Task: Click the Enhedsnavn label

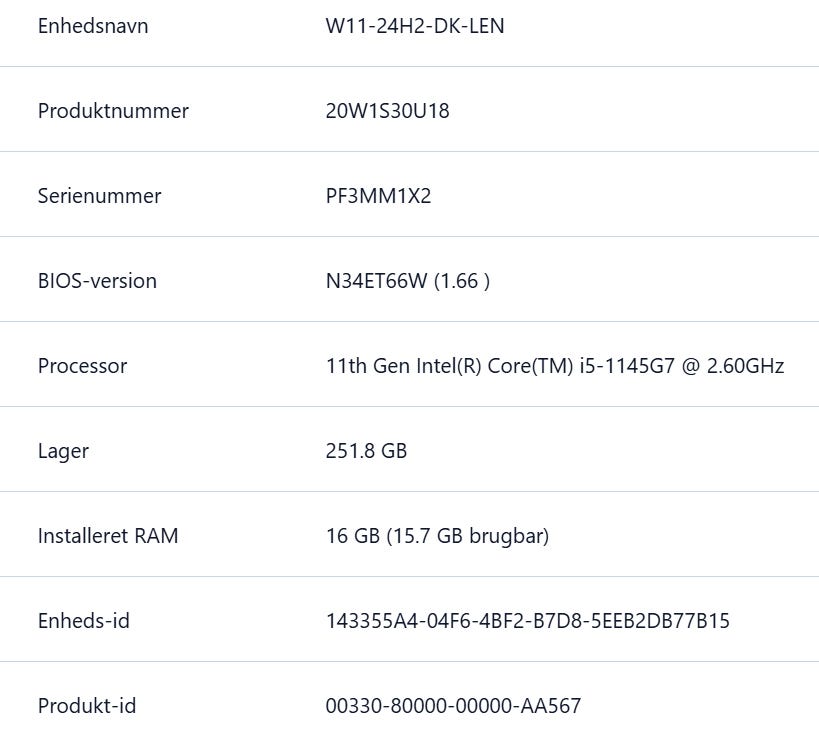Action: pyautogui.click(x=93, y=26)
